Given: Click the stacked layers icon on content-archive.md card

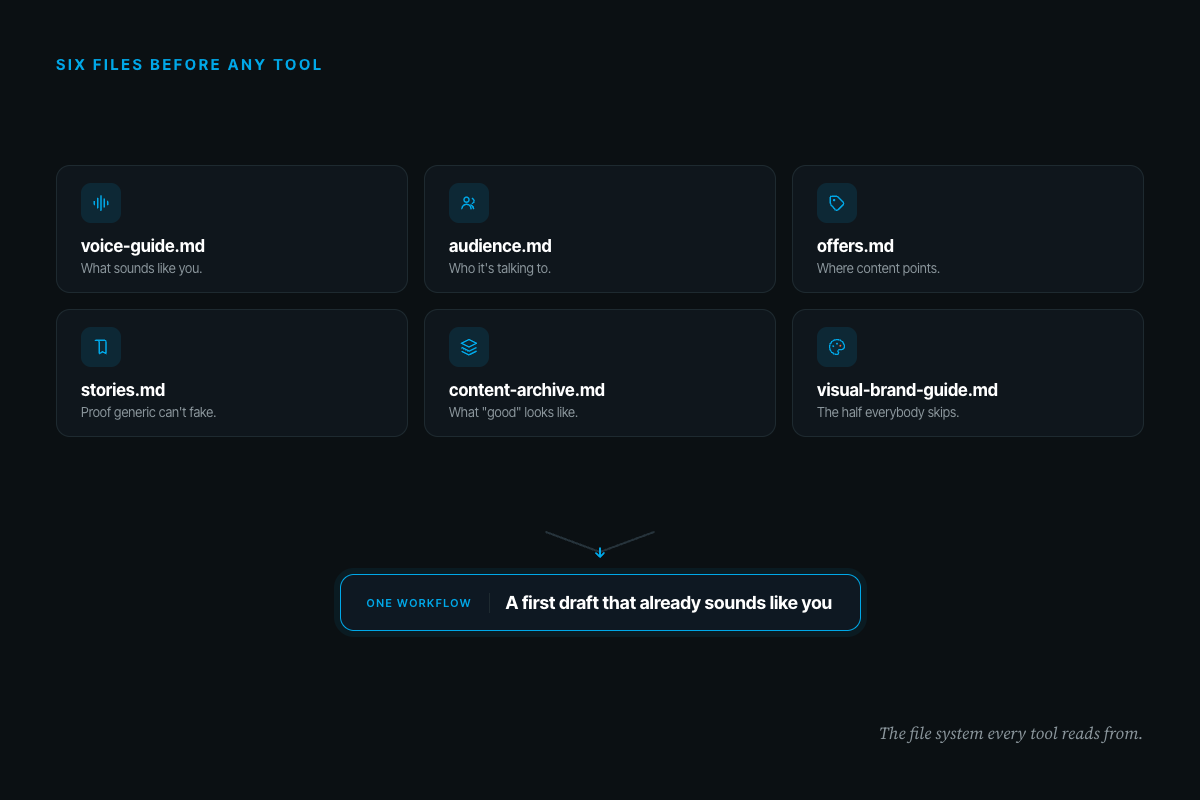Looking at the screenshot, I should click(469, 347).
